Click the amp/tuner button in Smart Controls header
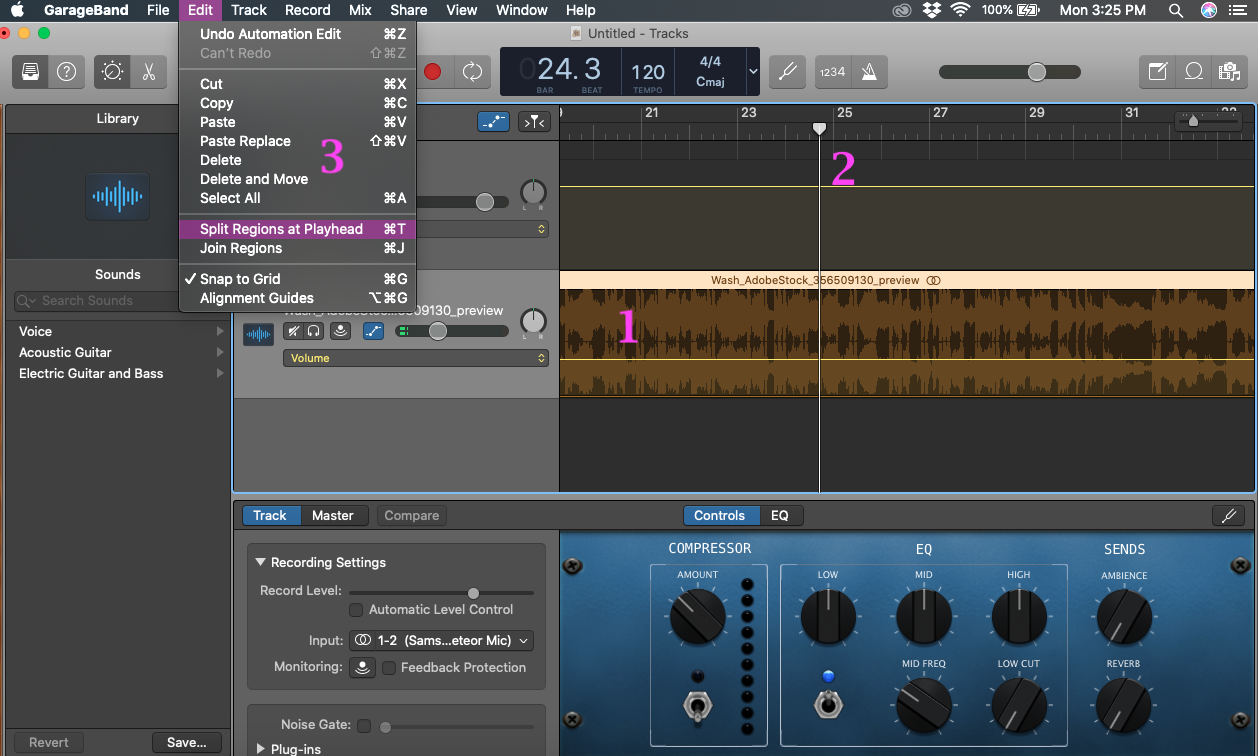Image resolution: width=1258 pixels, height=756 pixels. point(1229,516)
